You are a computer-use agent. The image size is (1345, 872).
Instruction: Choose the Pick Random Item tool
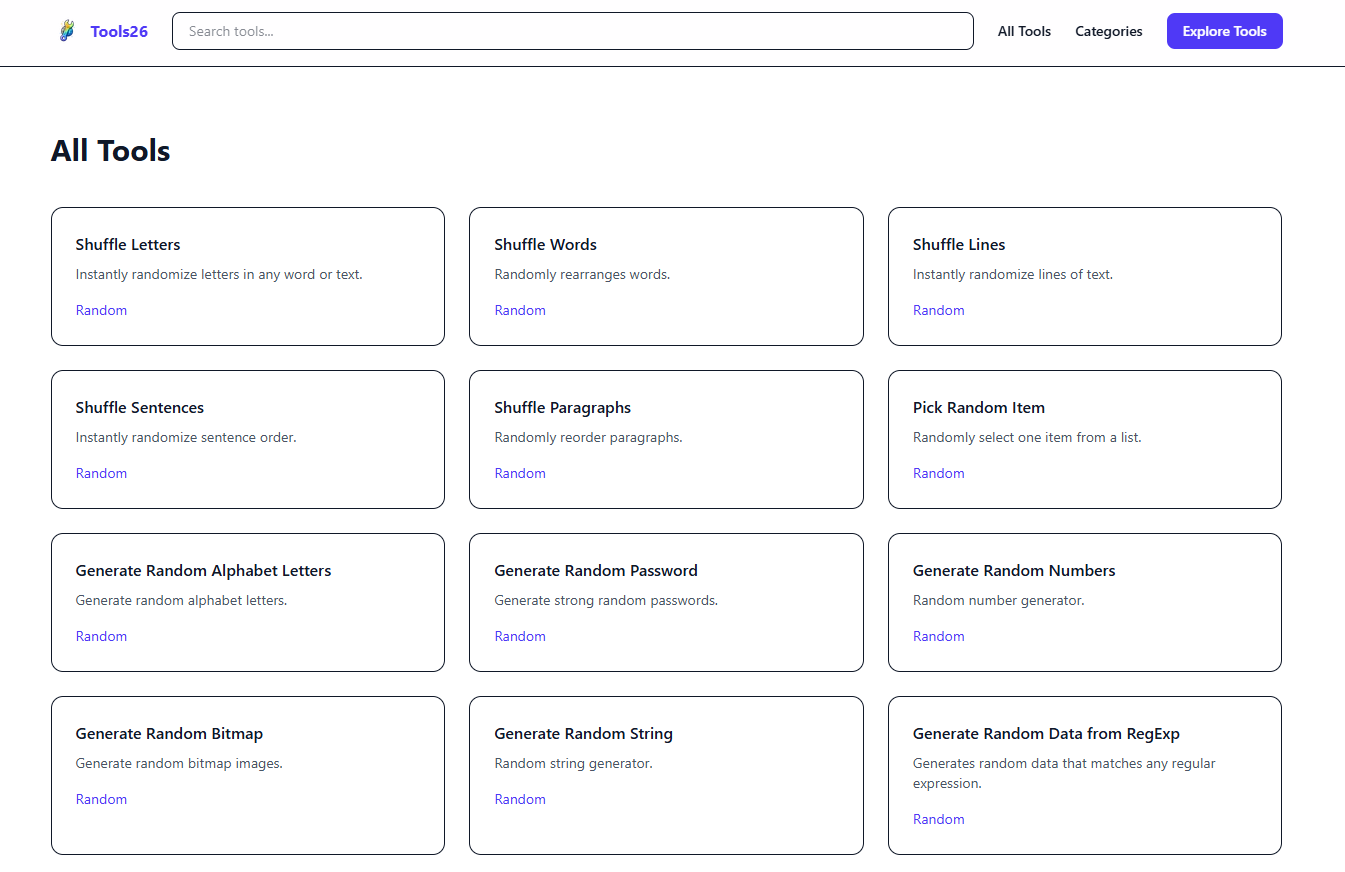978,408
